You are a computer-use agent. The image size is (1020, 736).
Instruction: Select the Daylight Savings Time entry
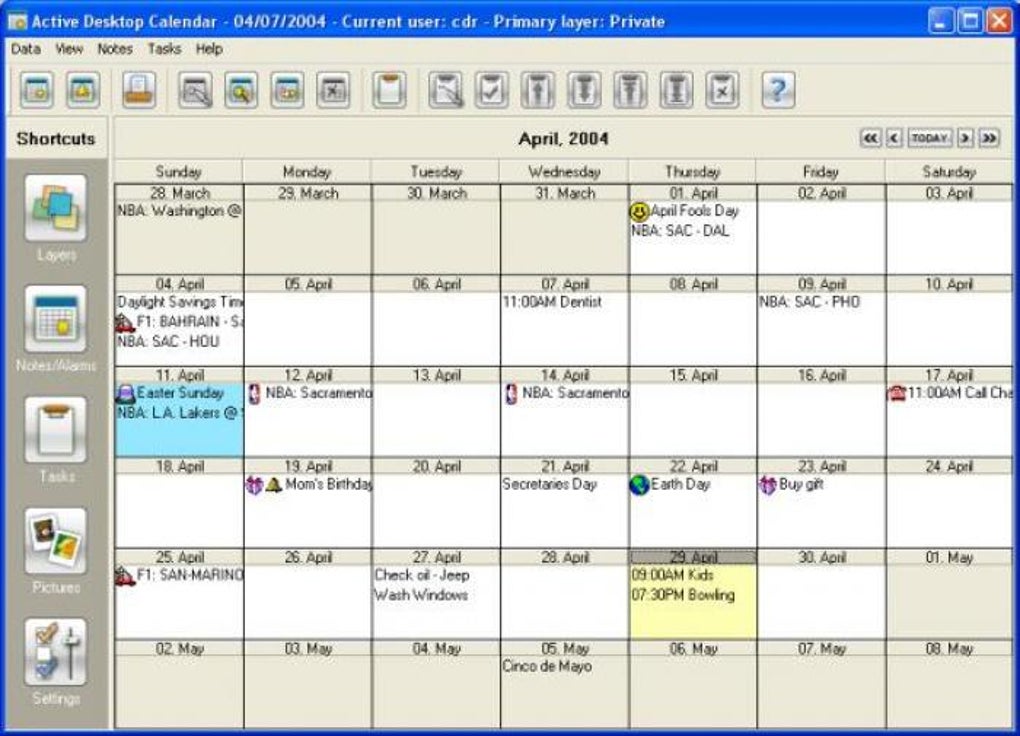(180, 302)
